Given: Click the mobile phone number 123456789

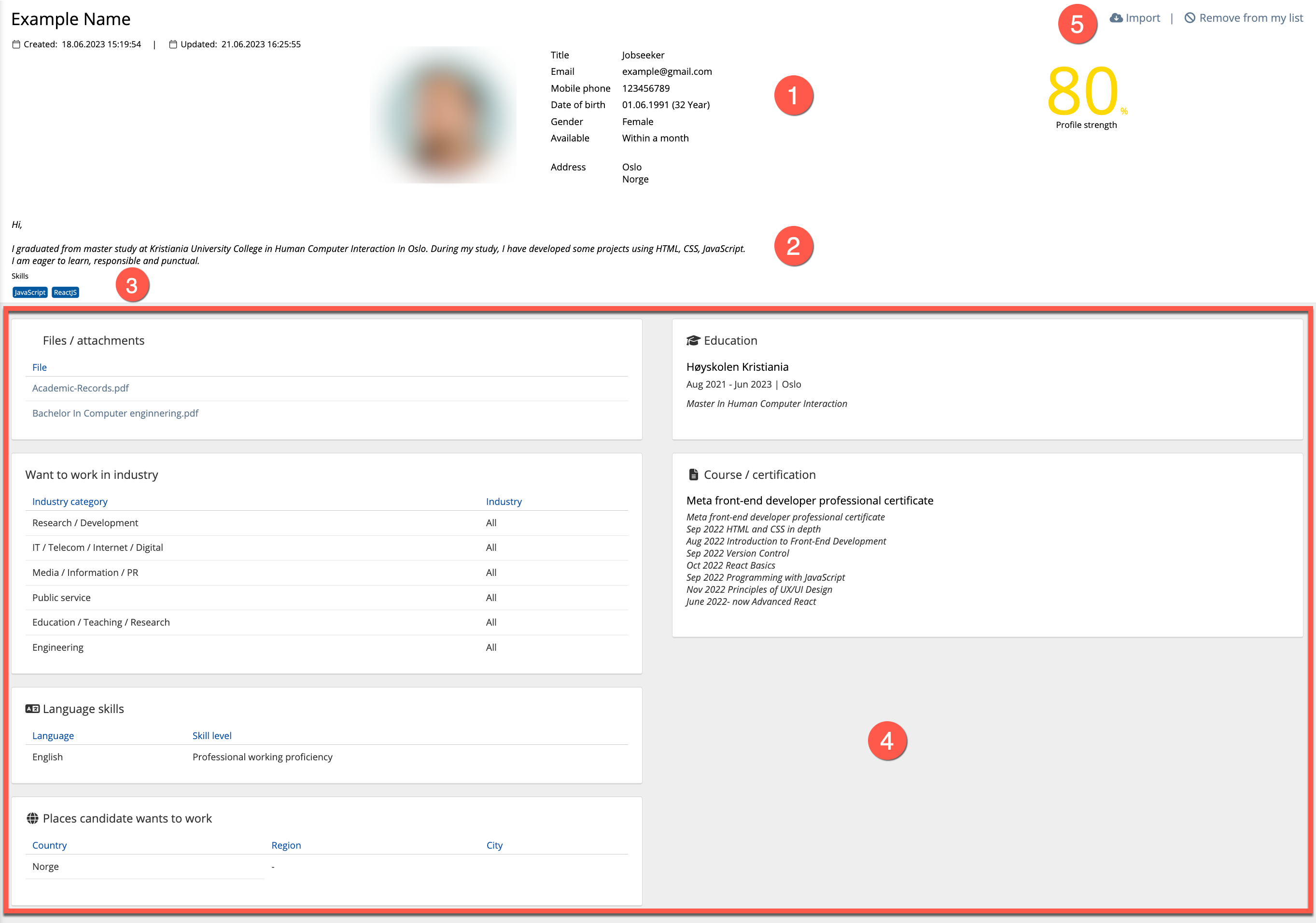Looking at the screenshot, I should (x=646, y=88).
